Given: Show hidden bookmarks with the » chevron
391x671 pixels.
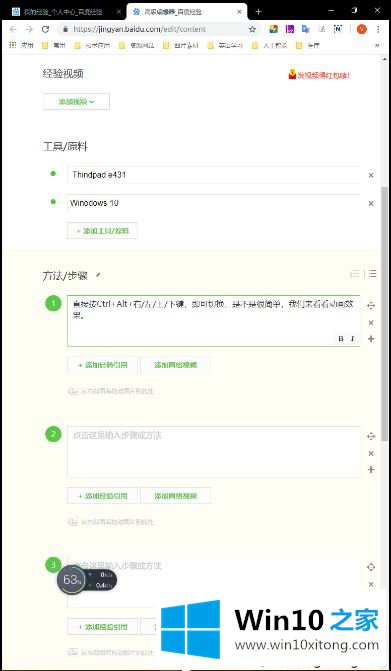Looking at the screenshot, I should click(x=377, y=45).
